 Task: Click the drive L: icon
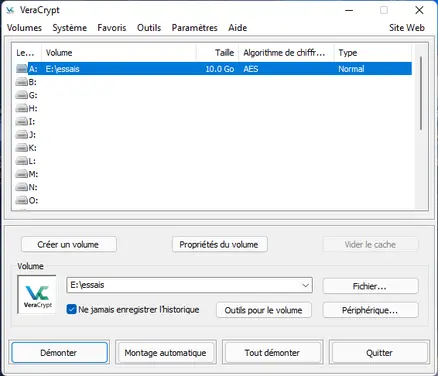click(22, 161)
